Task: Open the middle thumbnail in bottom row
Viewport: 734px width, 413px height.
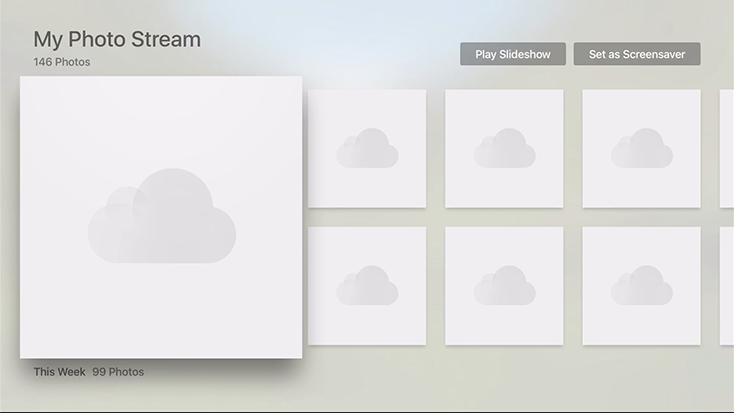Action: point(504,286)
